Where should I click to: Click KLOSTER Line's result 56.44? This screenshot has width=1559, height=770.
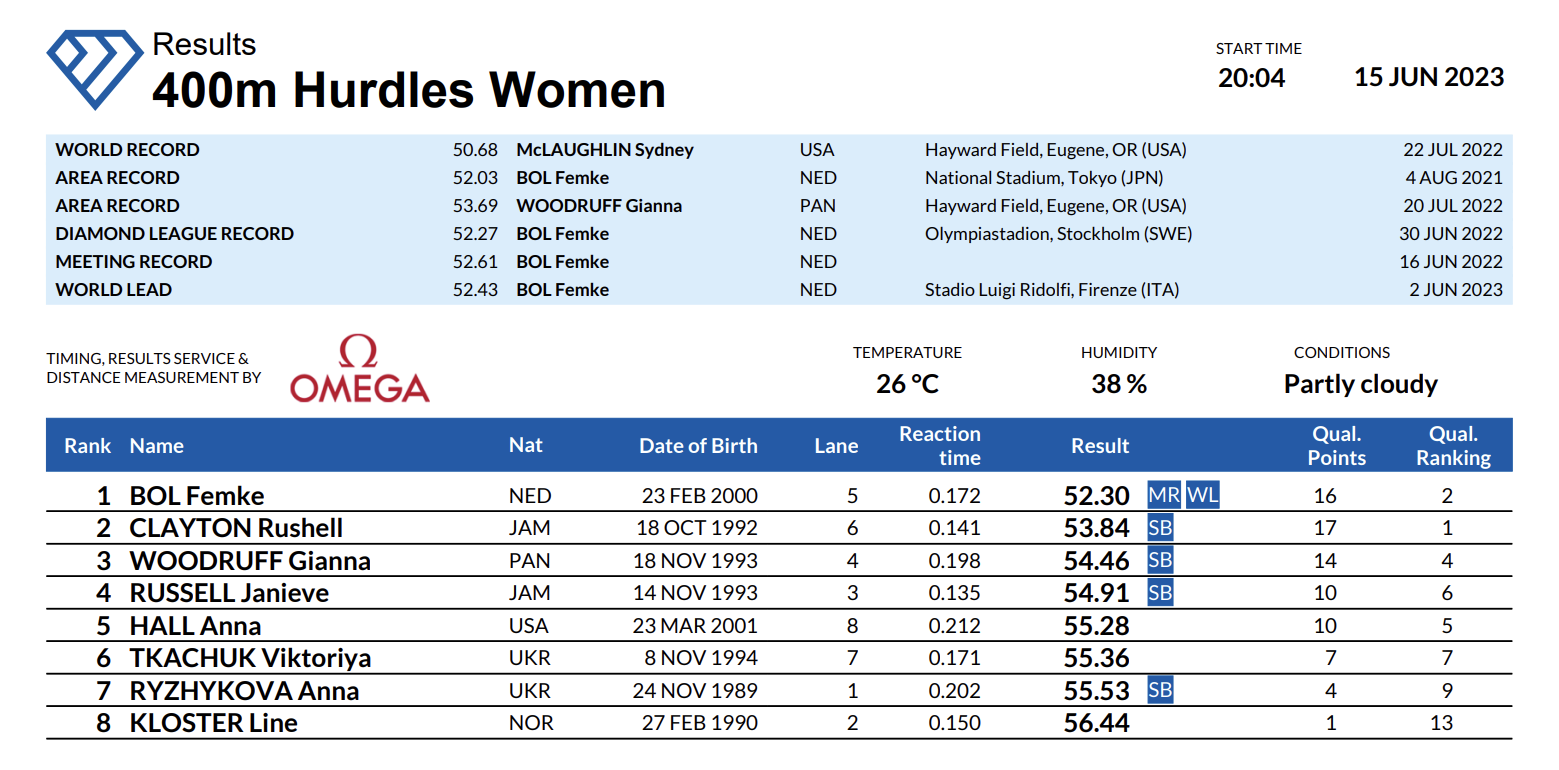(1096, 723)
